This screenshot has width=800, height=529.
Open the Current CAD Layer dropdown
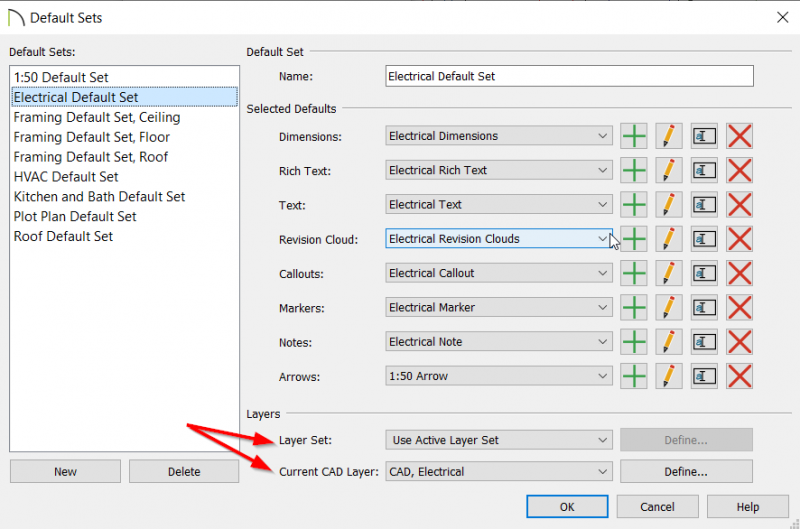click(498, 472)
